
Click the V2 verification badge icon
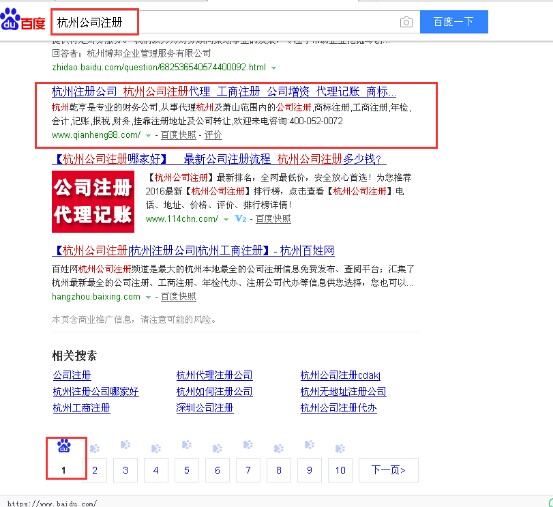[x=240, y=219]
